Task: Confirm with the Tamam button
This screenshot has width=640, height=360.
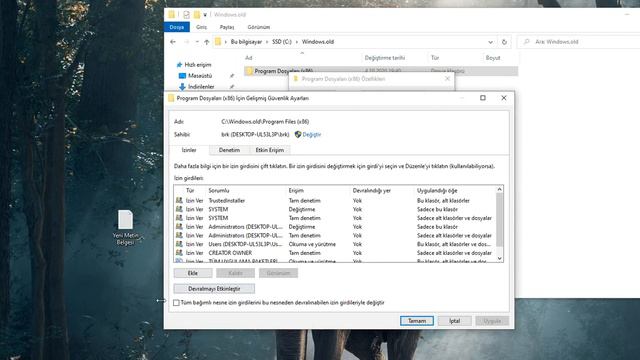Action: tap(417, 321)
